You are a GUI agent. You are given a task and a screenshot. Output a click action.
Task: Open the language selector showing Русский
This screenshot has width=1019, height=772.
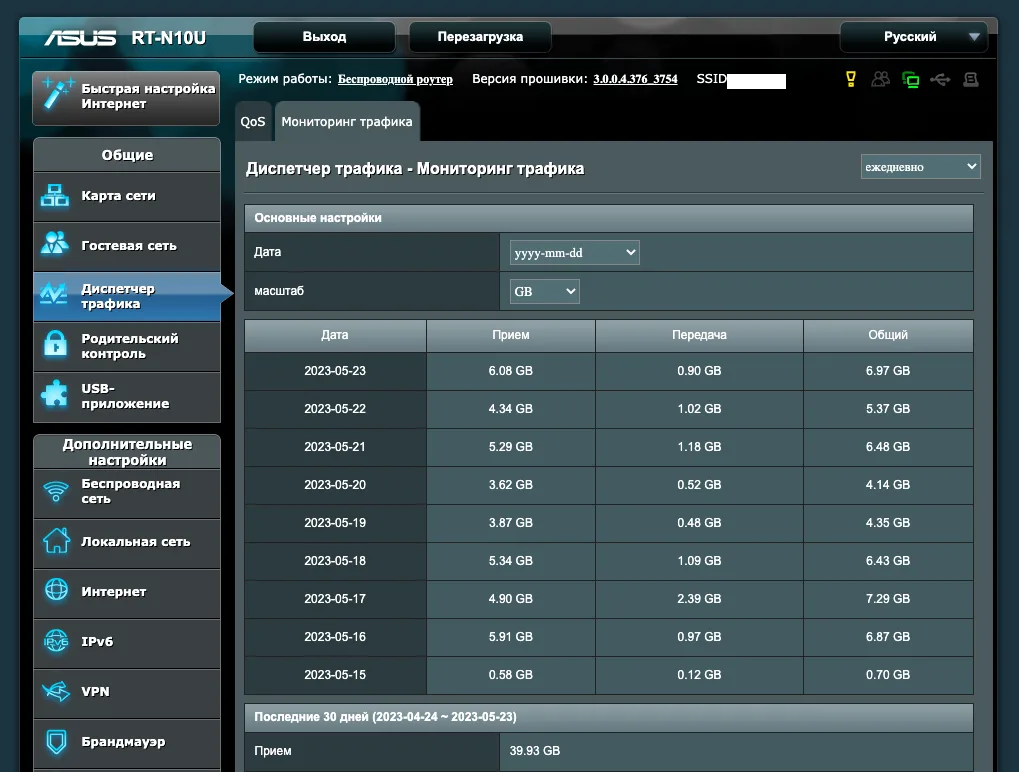pyautogui.click(x=913, y=37)
